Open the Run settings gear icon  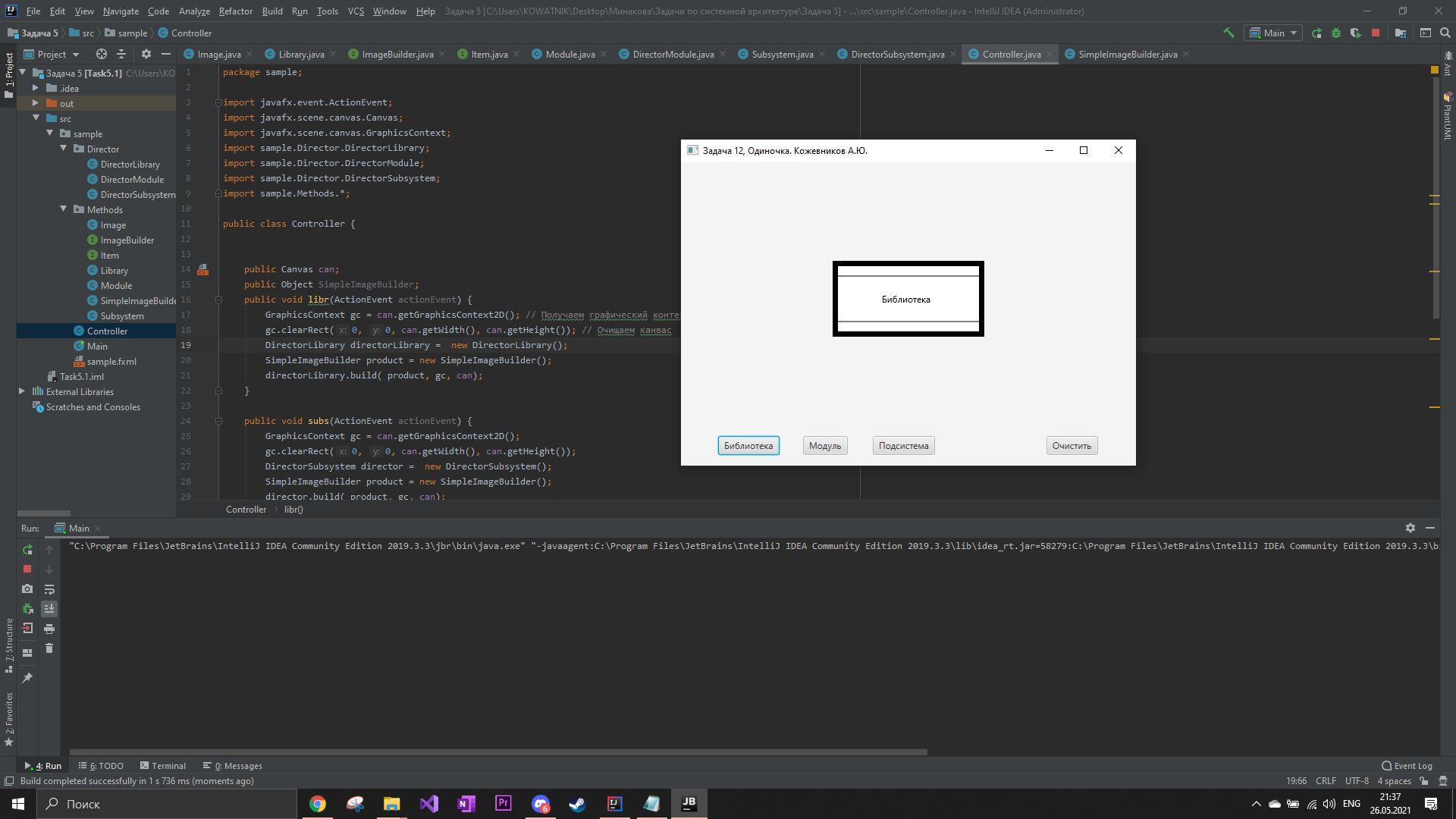1410,528
